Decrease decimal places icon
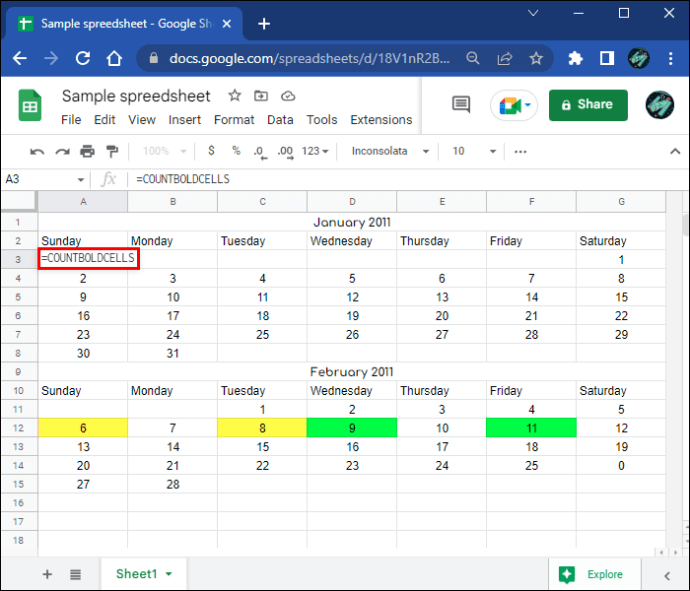The width and height of the screenshot is (690, 591). 260,152
